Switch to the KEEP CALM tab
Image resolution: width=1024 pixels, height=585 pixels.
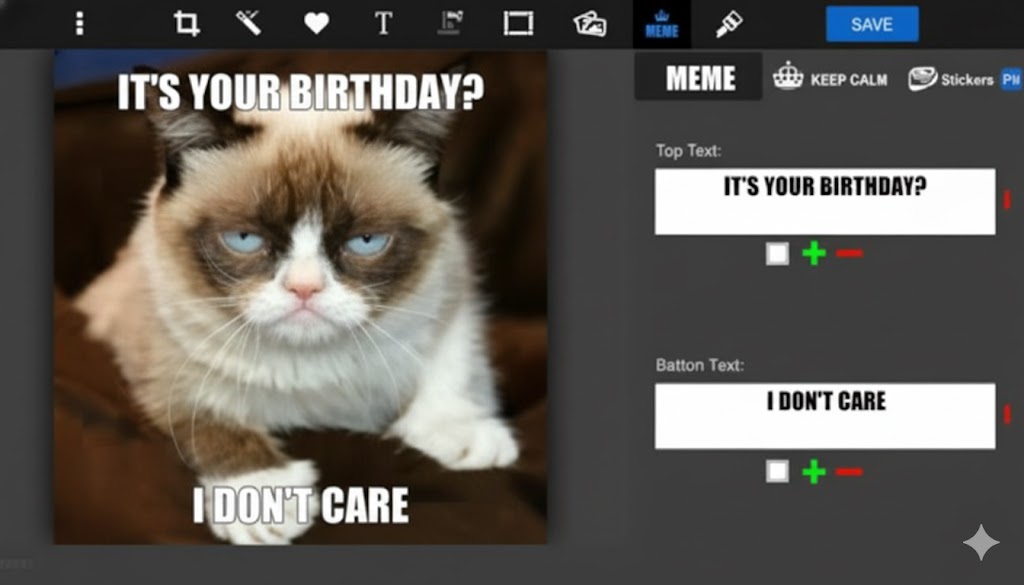tap(831, 78)
